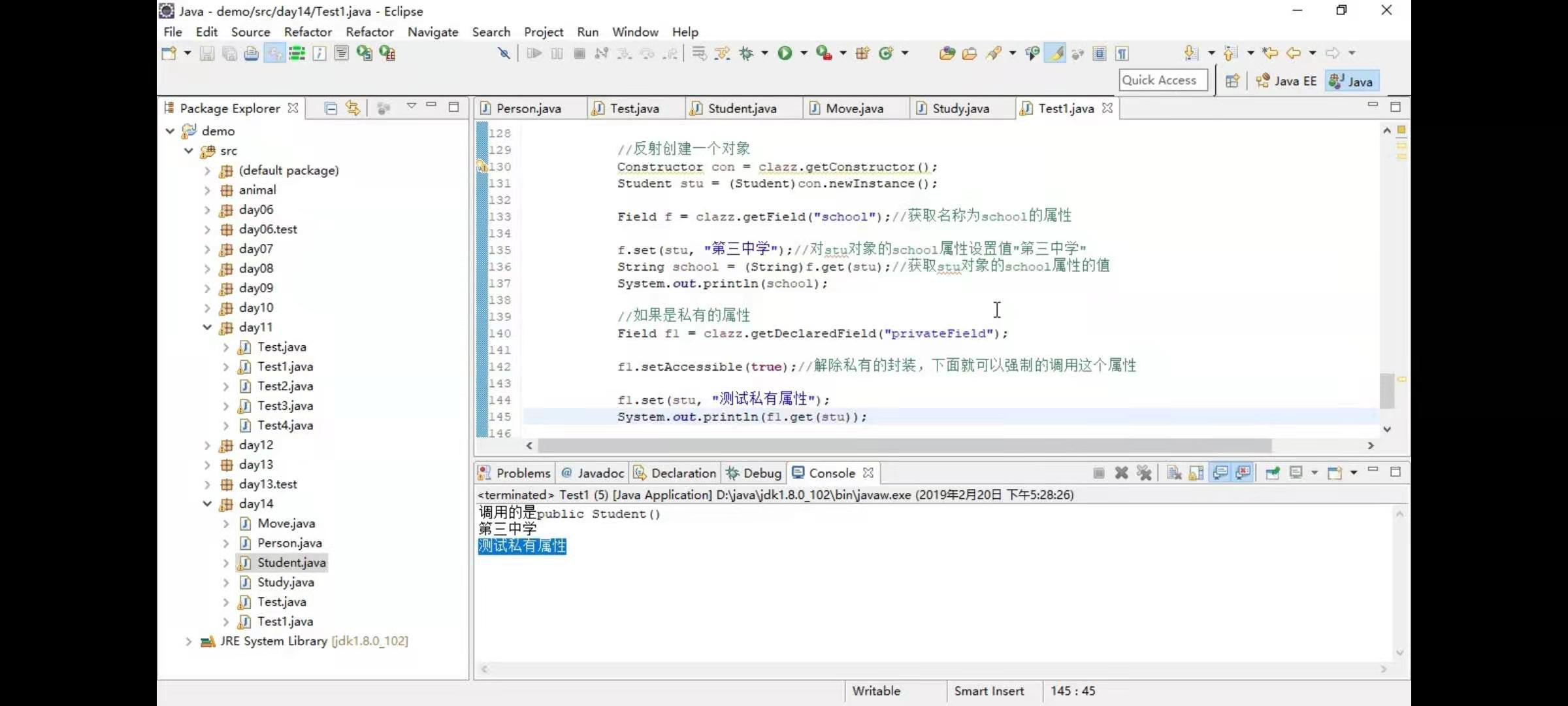The image size is (1568, 706).
Task: Toggle Link with Editor in Package Explorer
Action: click(x=353, y=108)
